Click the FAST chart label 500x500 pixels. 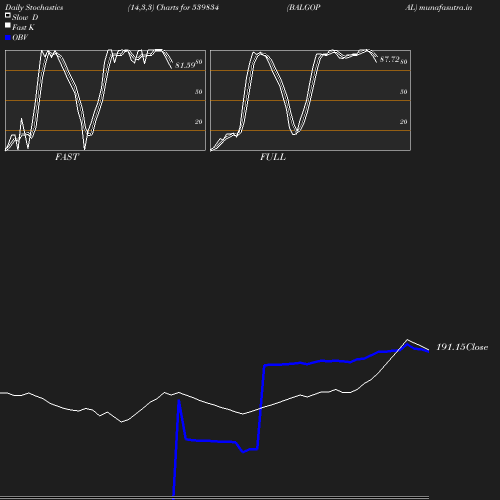(x=67, y=157)
